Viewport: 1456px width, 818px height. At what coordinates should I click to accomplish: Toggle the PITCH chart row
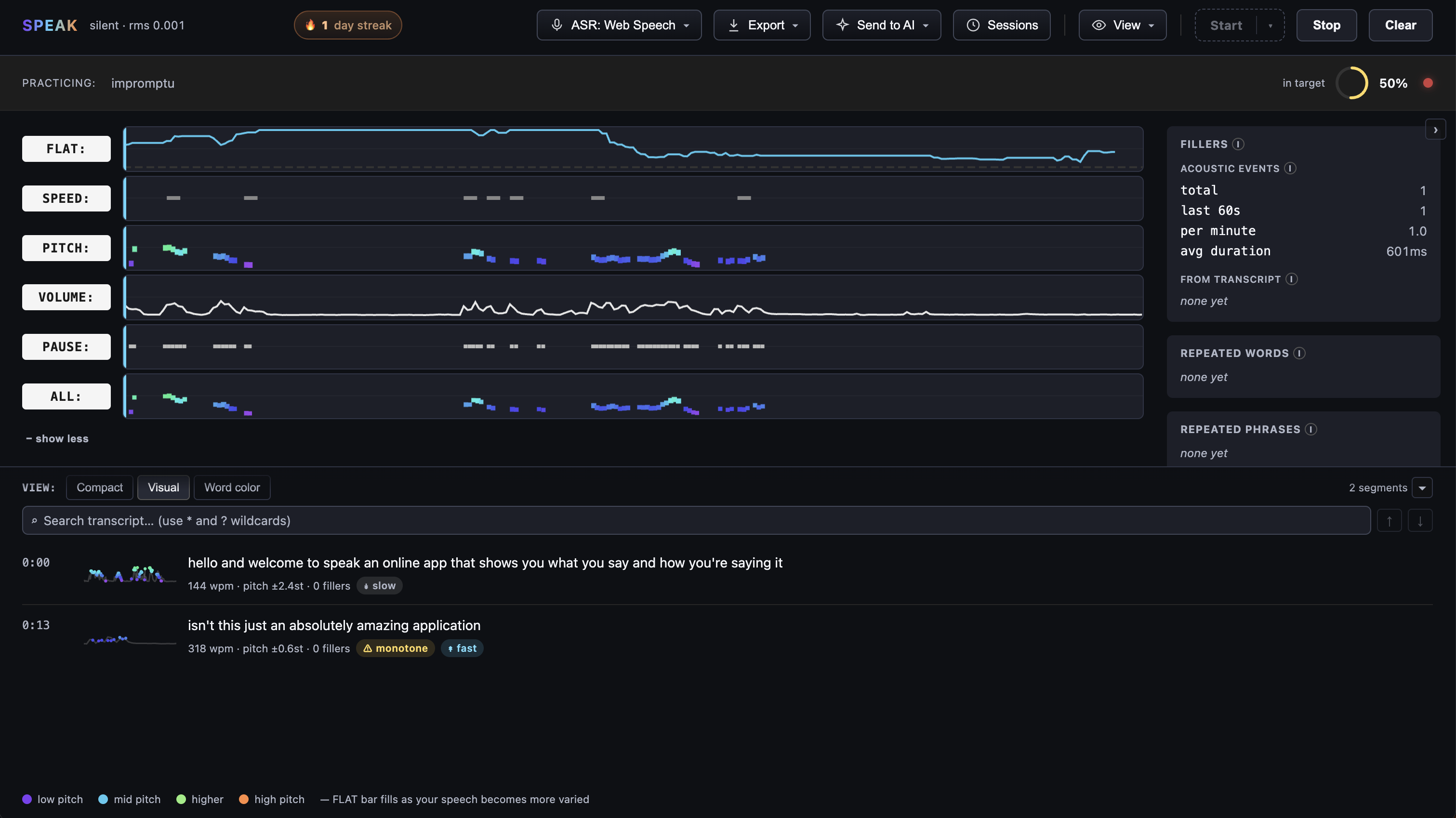click(x=66, y=248)
